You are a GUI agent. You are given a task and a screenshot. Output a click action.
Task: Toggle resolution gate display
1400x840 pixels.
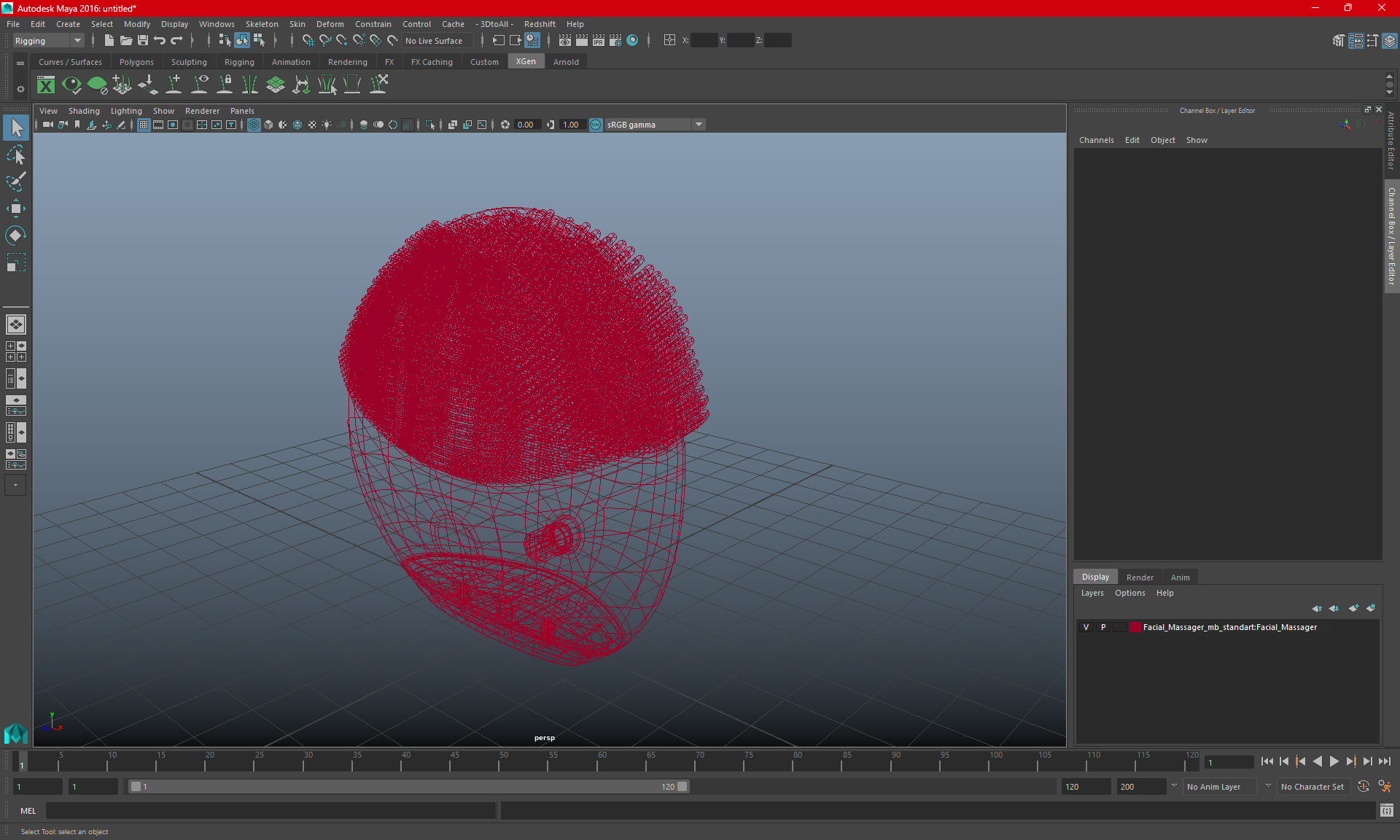(173, 125)
